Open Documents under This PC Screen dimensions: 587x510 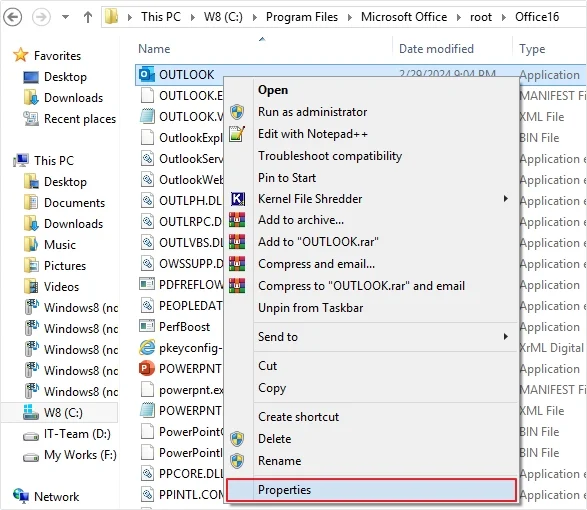(x=74, y=203)
